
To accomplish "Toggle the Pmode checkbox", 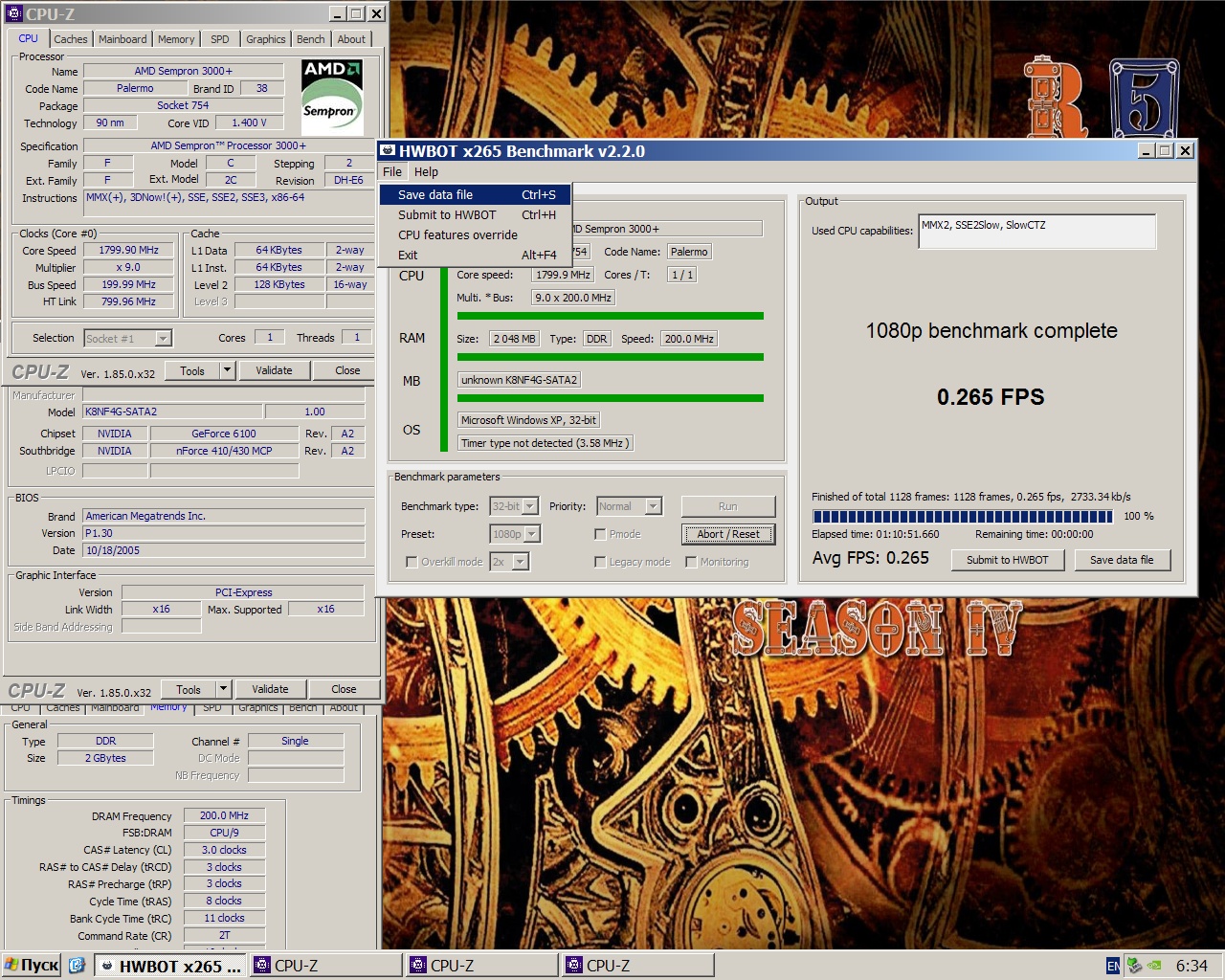I will [x=600, y=534].
